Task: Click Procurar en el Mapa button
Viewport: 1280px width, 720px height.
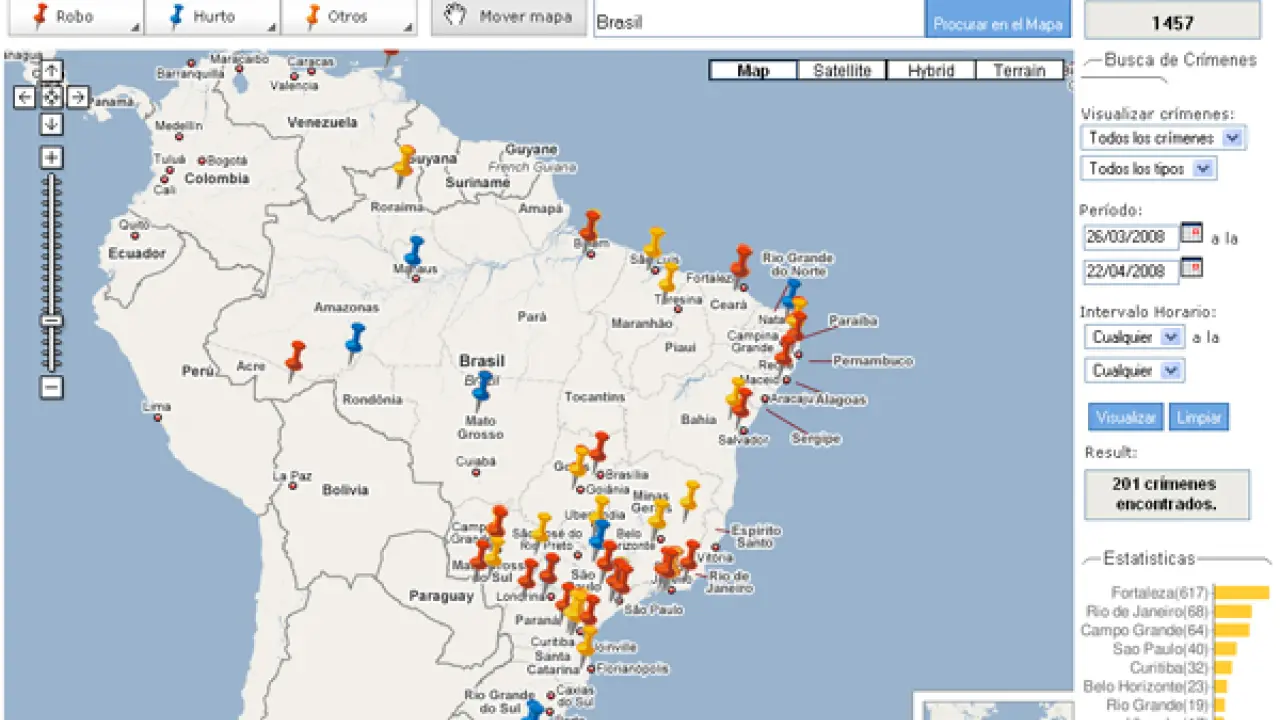Action: 998,23
